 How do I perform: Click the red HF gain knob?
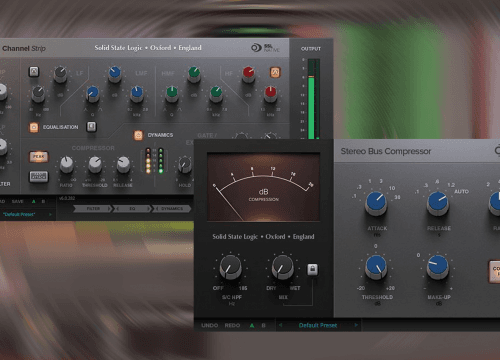249,74
